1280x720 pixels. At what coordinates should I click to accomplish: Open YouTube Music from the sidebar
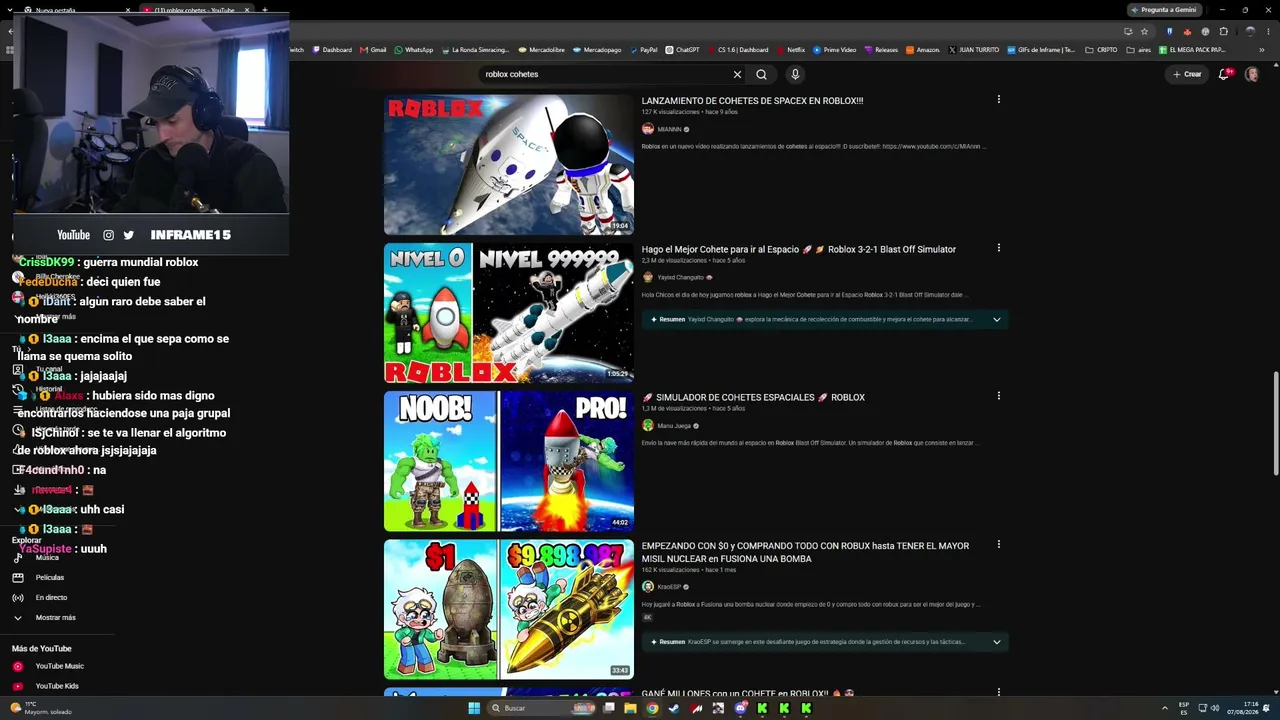click(60, 666)
